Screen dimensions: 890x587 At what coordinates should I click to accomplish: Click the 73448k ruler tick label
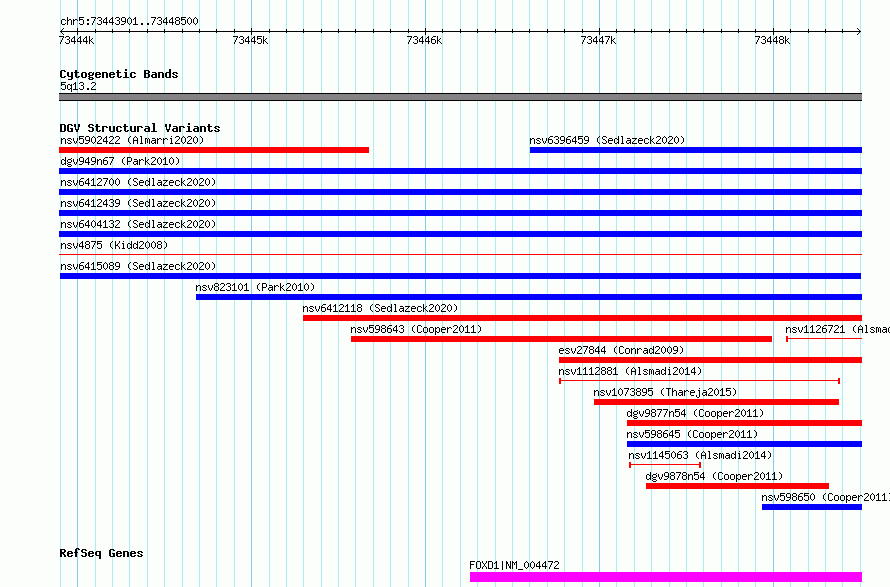click(772, 40)
